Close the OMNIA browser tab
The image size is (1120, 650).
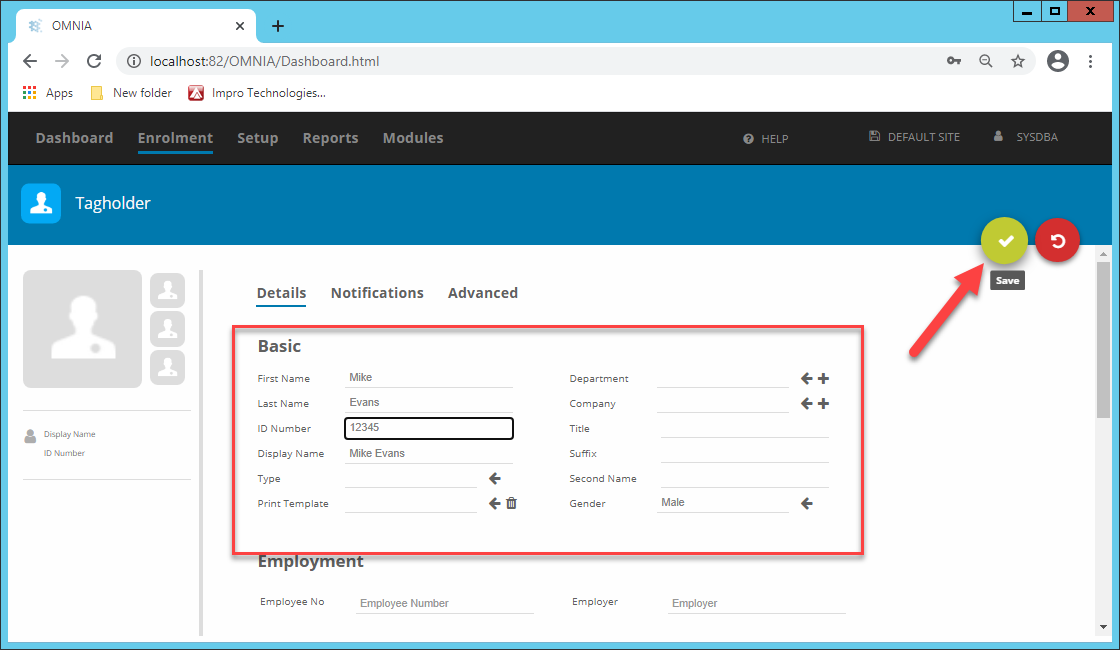click(x=240, y=26)
